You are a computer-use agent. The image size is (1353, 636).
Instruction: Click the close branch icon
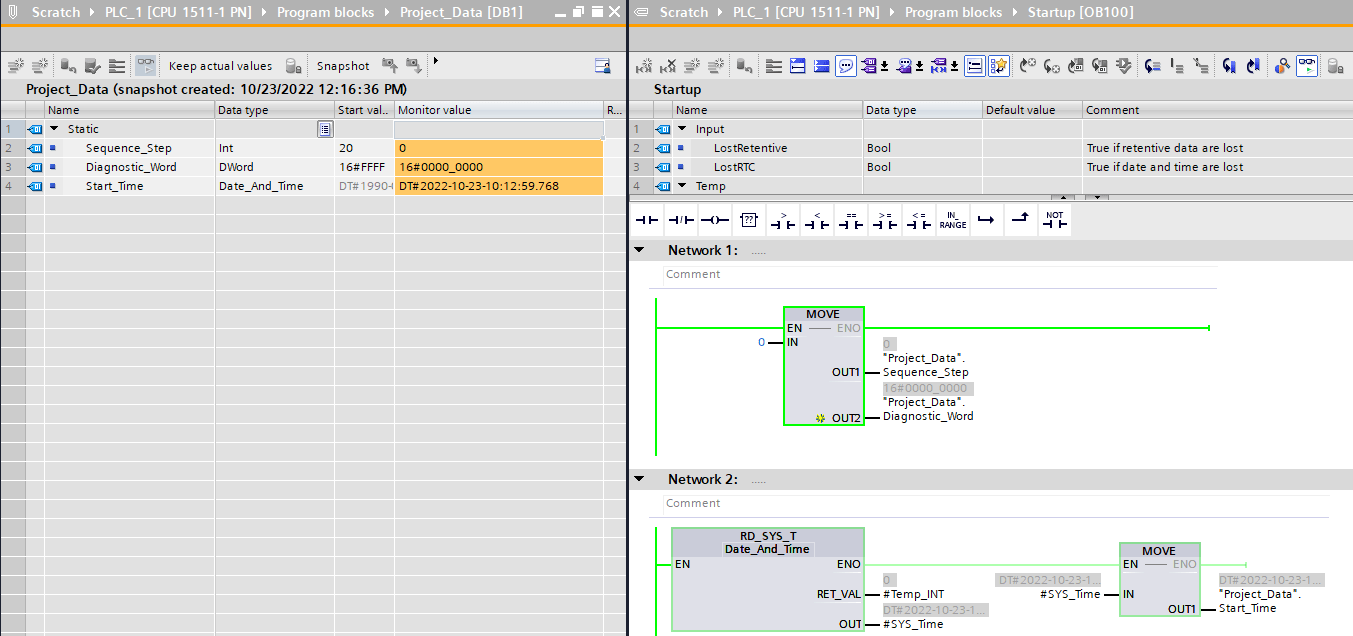[x=1019, y=220]
